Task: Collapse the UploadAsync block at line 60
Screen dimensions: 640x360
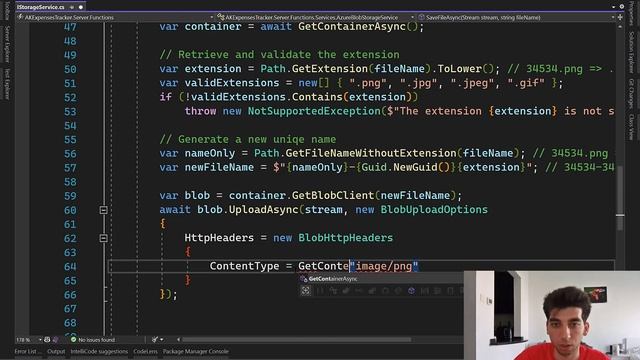Action: pyautogui.click(x=103, y=210)
